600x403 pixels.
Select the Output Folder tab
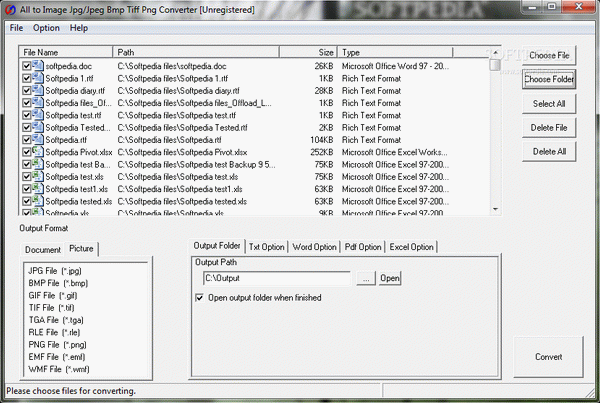click(x=217, y=246)
